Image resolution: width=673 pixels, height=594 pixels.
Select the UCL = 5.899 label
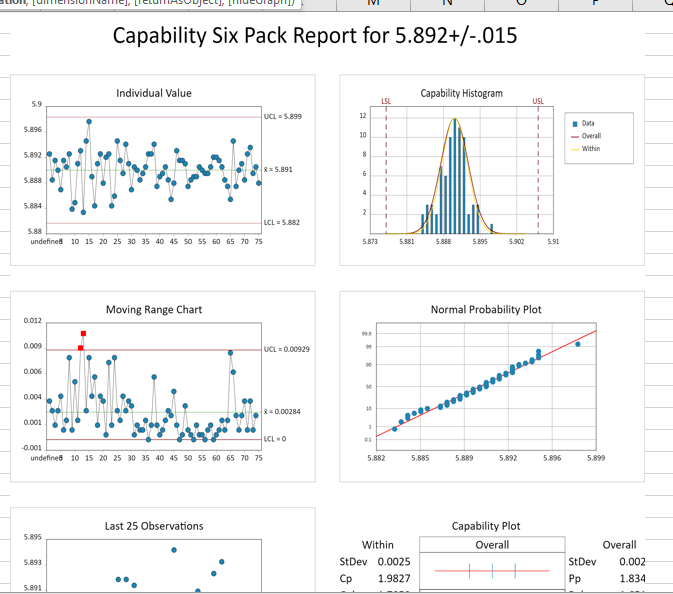(283, 117)
